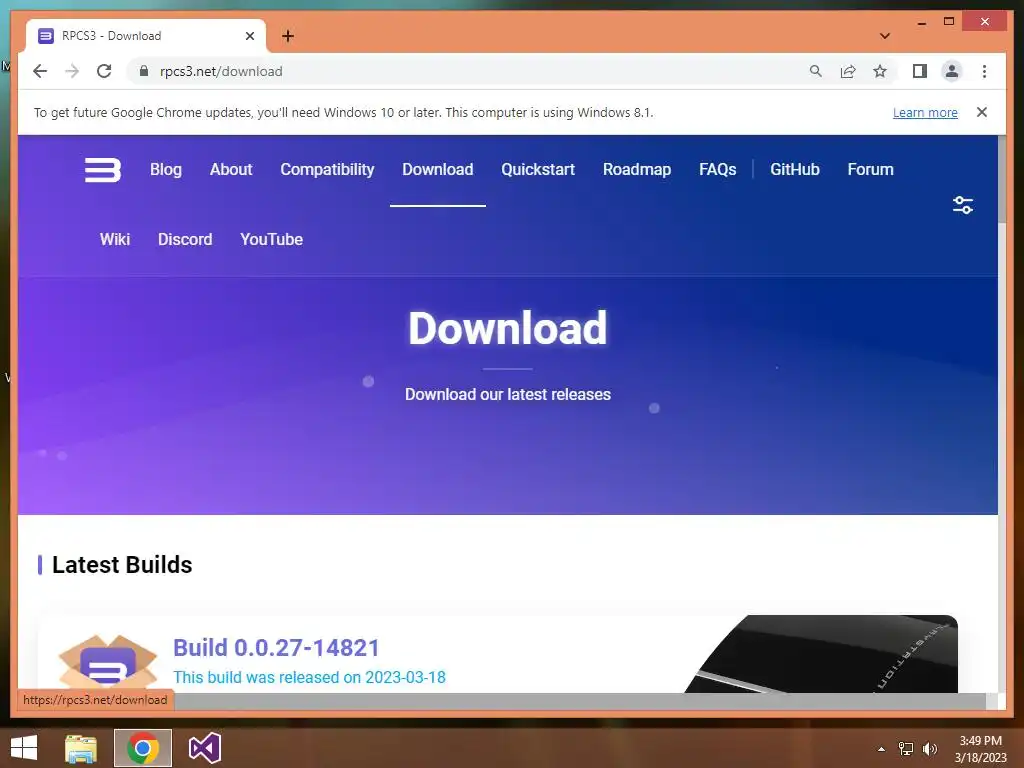Share this page via the share icon
The height and width of the screenshot is (768, 1024).
848,71
